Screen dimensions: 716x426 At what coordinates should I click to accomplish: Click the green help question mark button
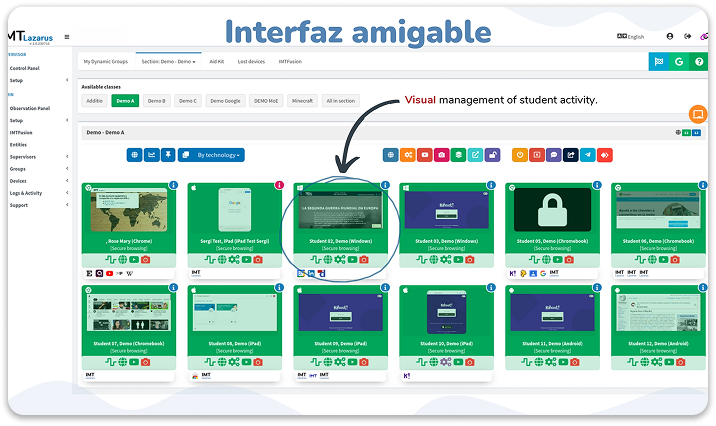pos(701,62)
